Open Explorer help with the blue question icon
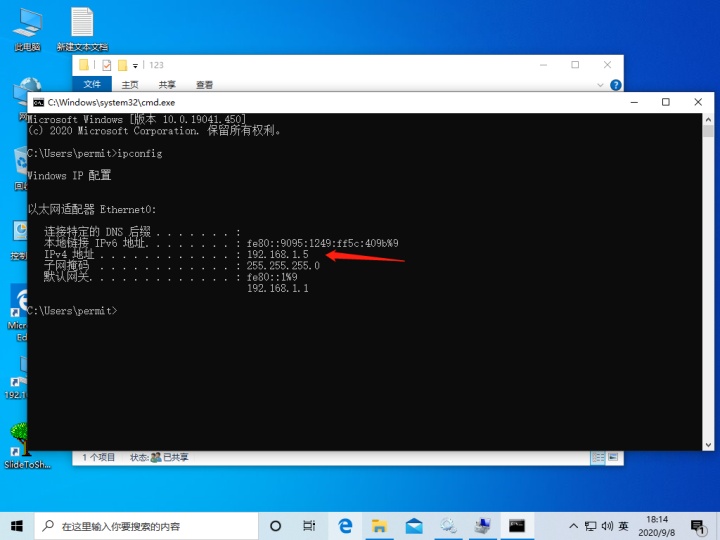 (x=615, y=85)
